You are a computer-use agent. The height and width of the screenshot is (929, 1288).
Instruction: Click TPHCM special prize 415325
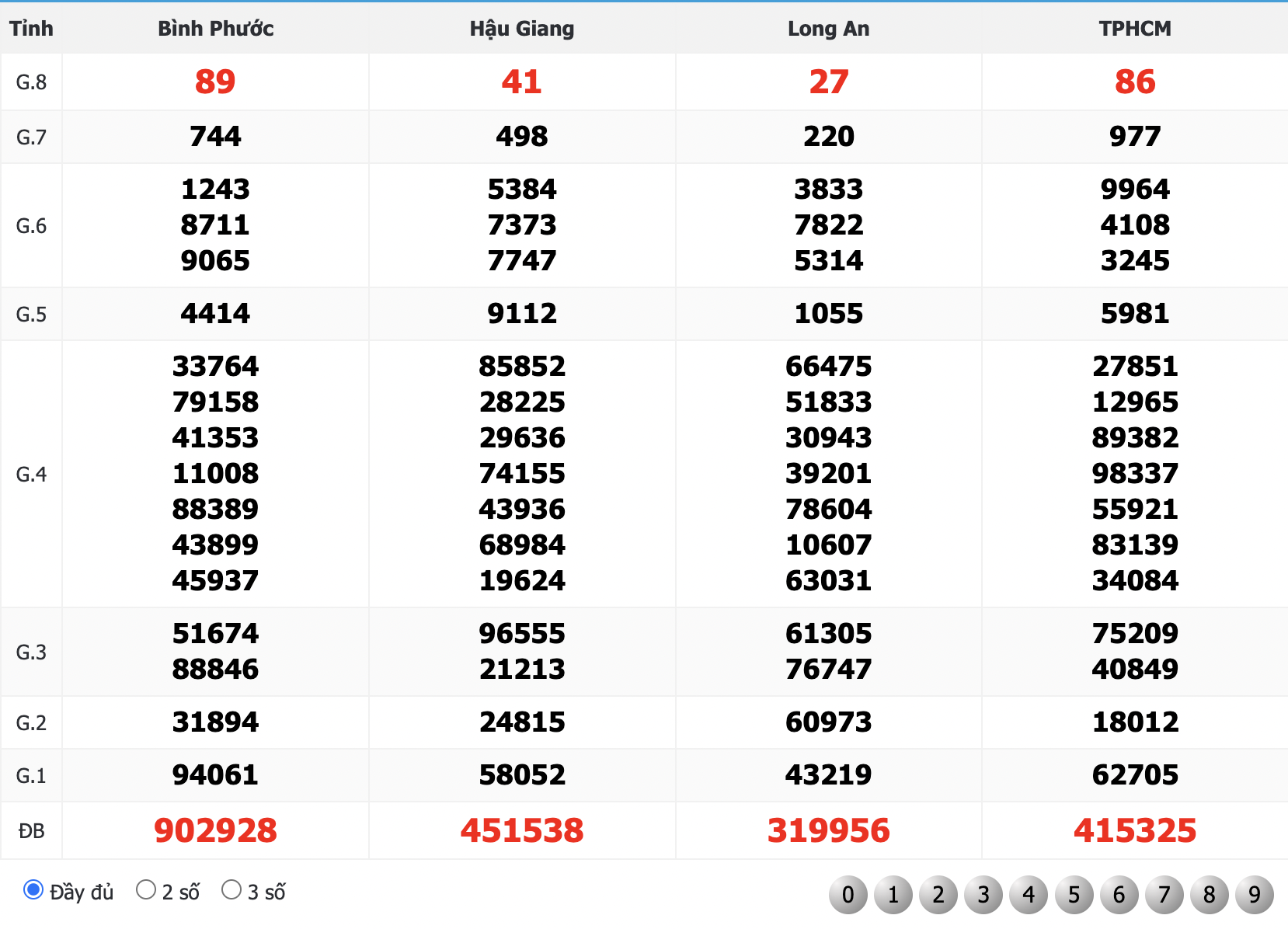(x=1135, y=830)
